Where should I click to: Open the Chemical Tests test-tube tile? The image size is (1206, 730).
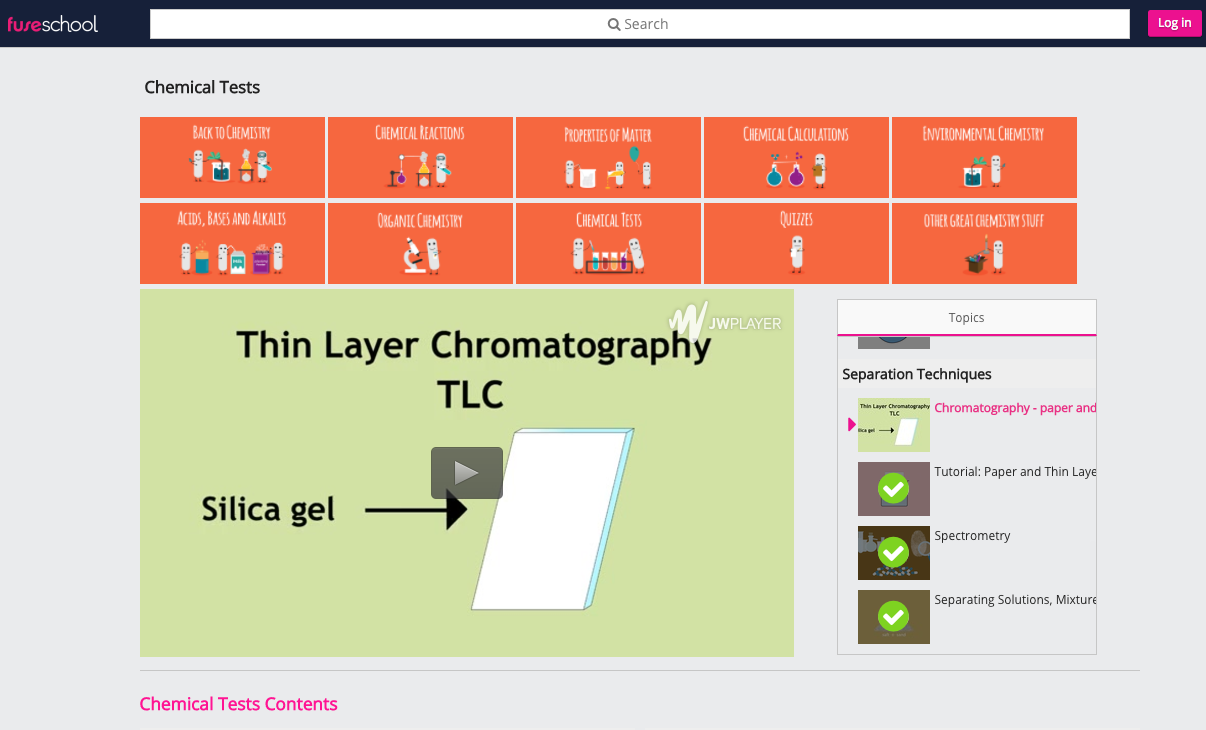(608, 243)
